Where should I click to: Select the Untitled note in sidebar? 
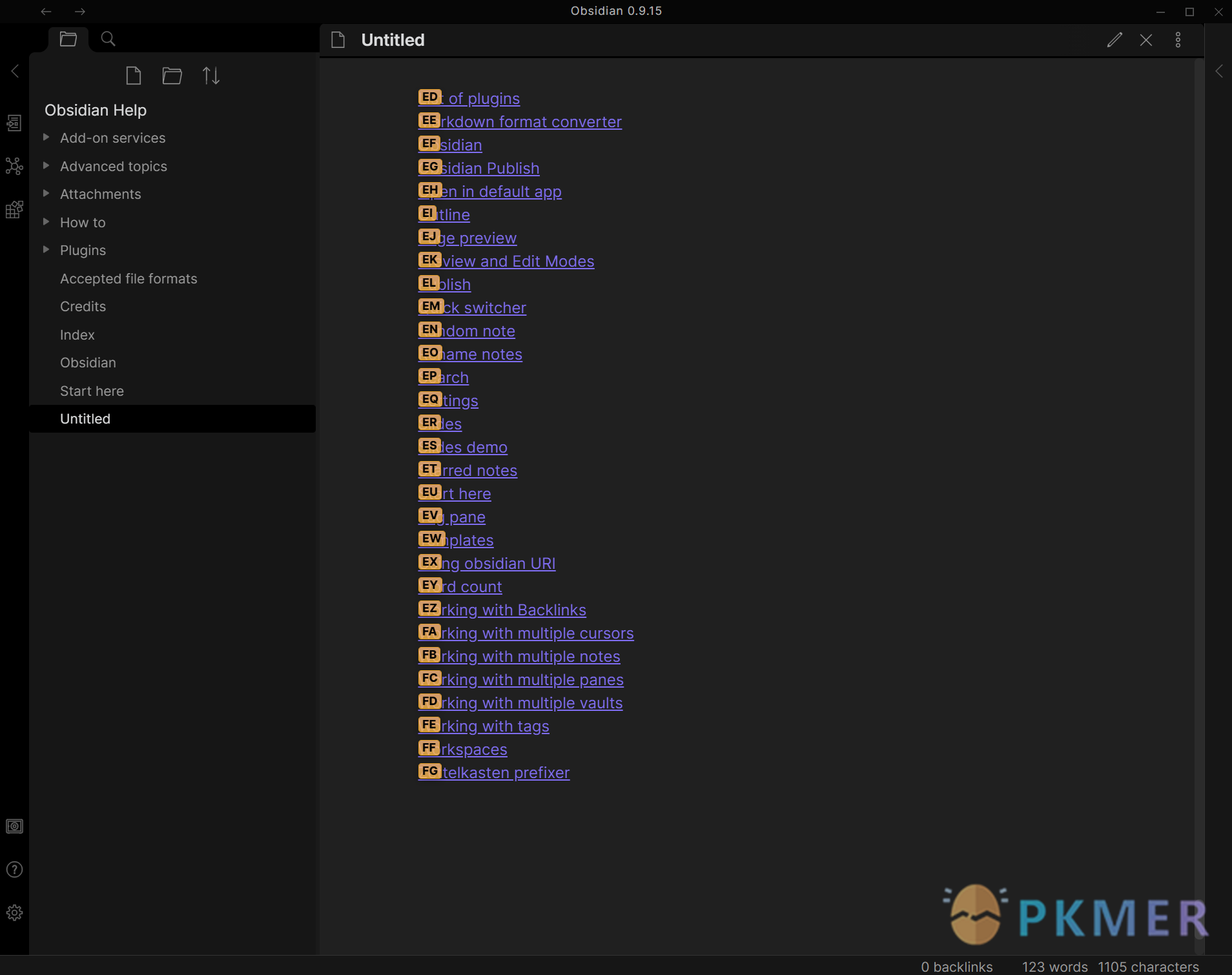(172, 418)
